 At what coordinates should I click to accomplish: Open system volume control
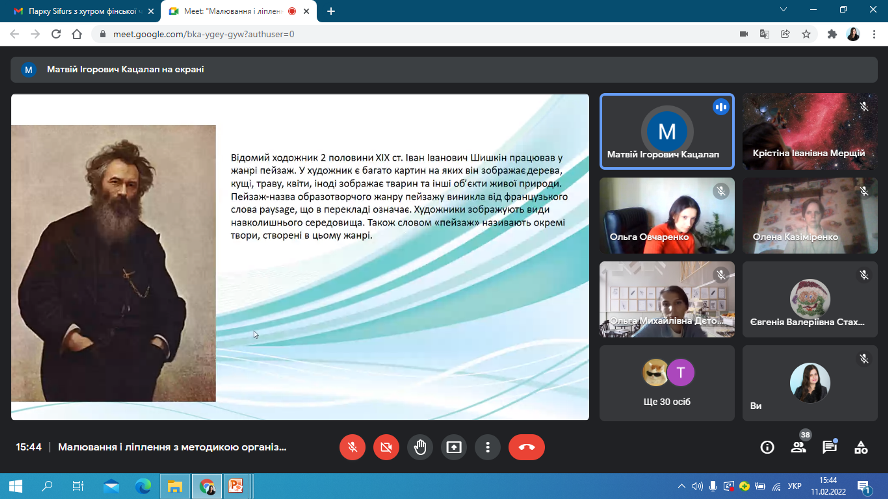(x=697, y=486)
